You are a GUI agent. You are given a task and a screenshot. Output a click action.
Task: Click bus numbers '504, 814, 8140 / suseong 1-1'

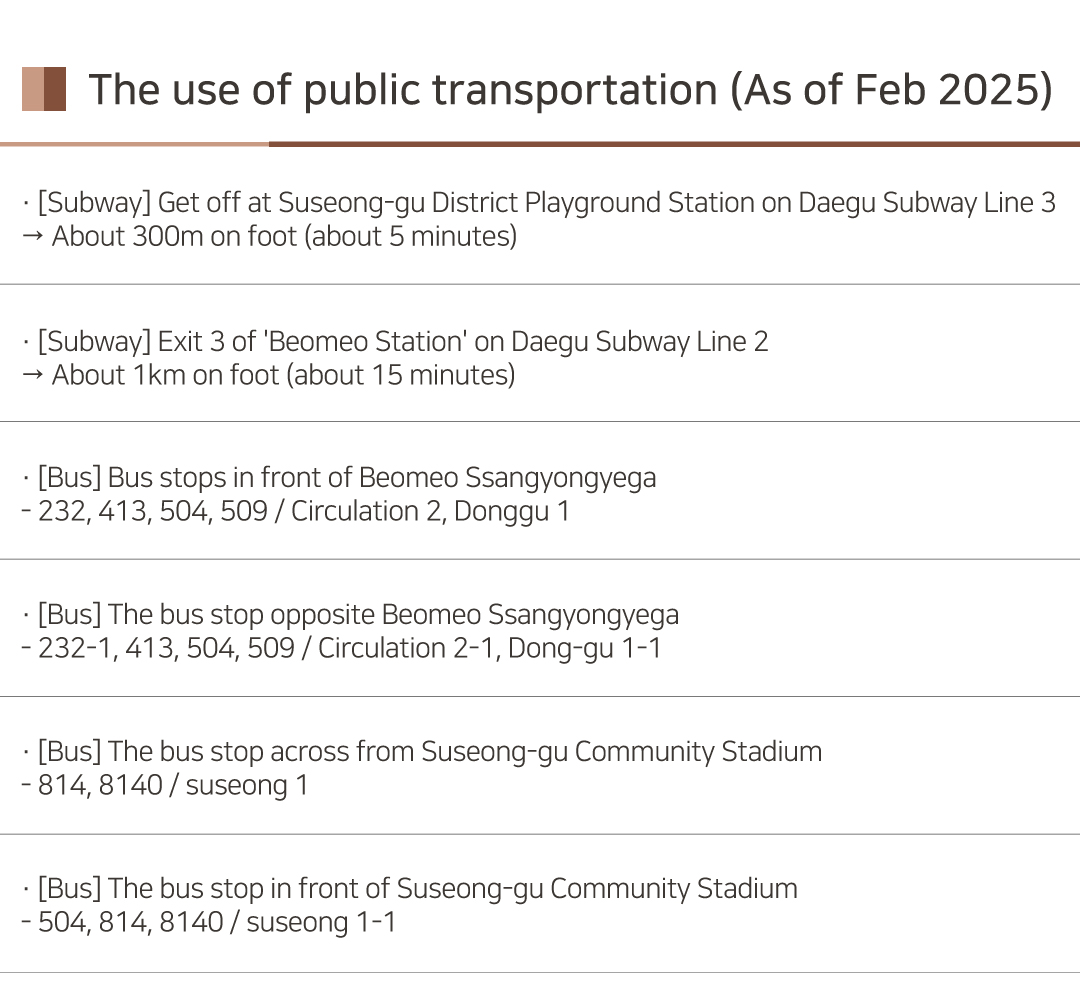217,923
